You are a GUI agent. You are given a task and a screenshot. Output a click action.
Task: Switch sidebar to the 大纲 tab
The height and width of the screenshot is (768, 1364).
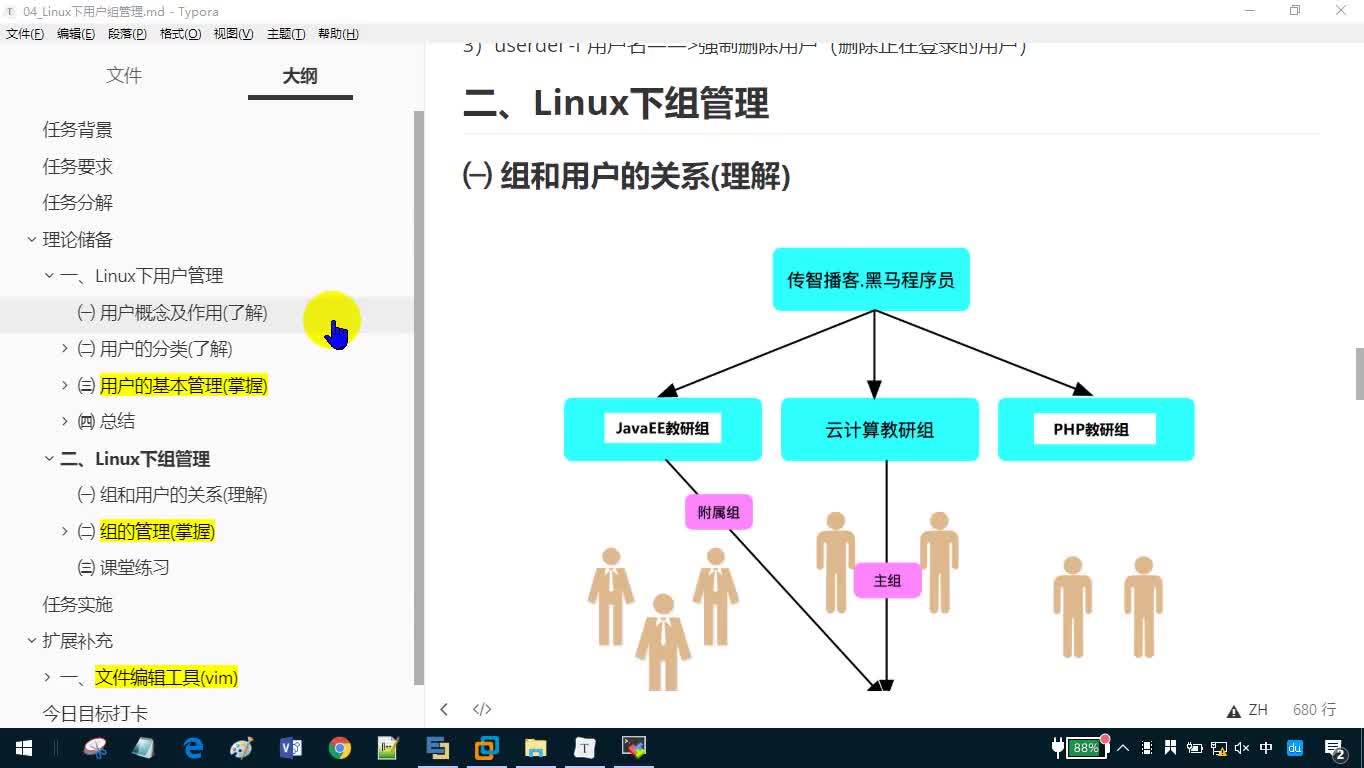pyautogui.click(x=300, y=76)
